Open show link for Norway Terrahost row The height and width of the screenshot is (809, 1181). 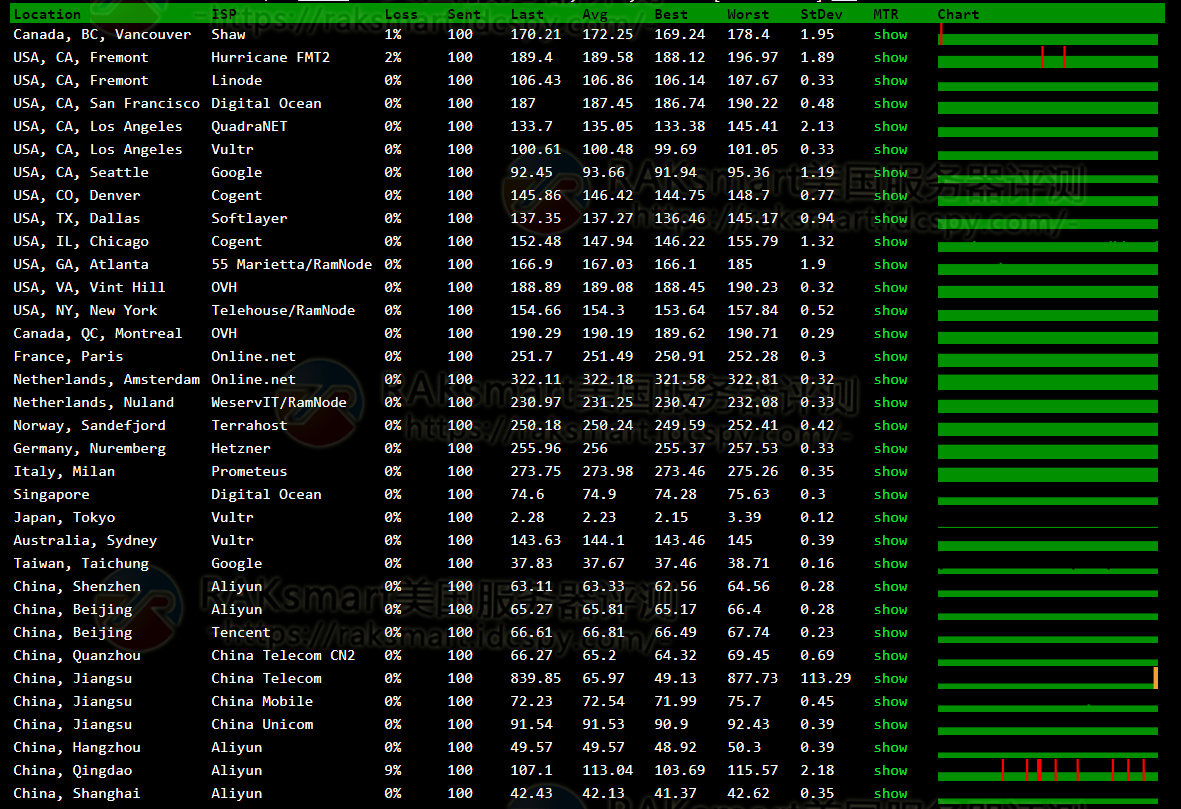890,425
